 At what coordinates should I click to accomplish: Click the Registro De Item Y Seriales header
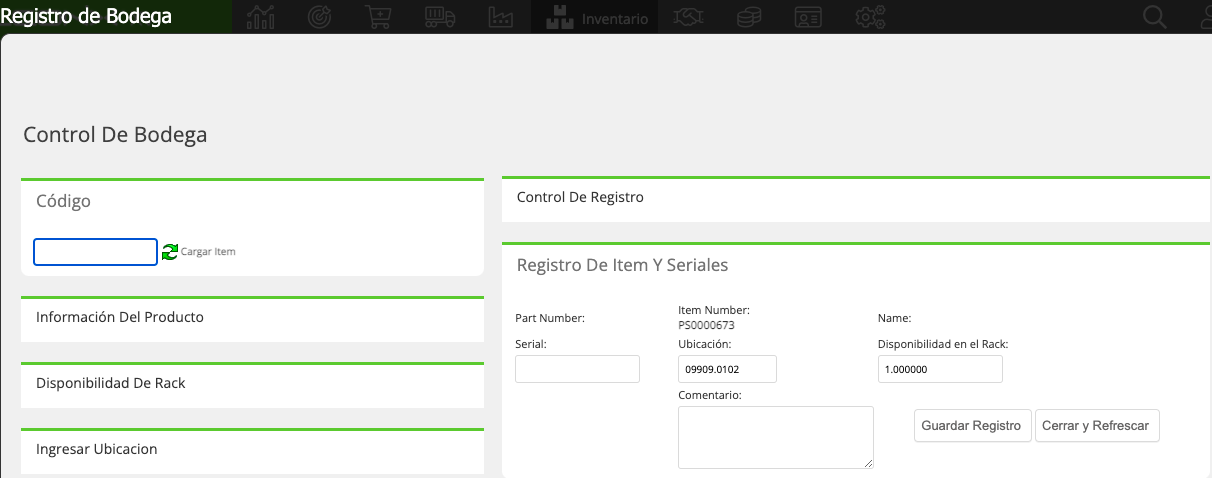(x=622, y=266)
